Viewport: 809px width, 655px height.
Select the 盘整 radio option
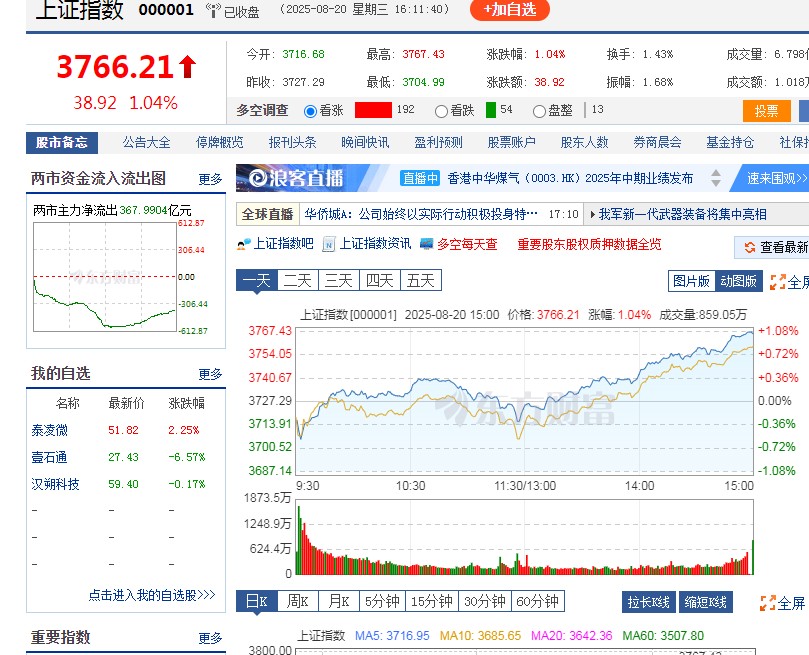click(x=538, y=111)
